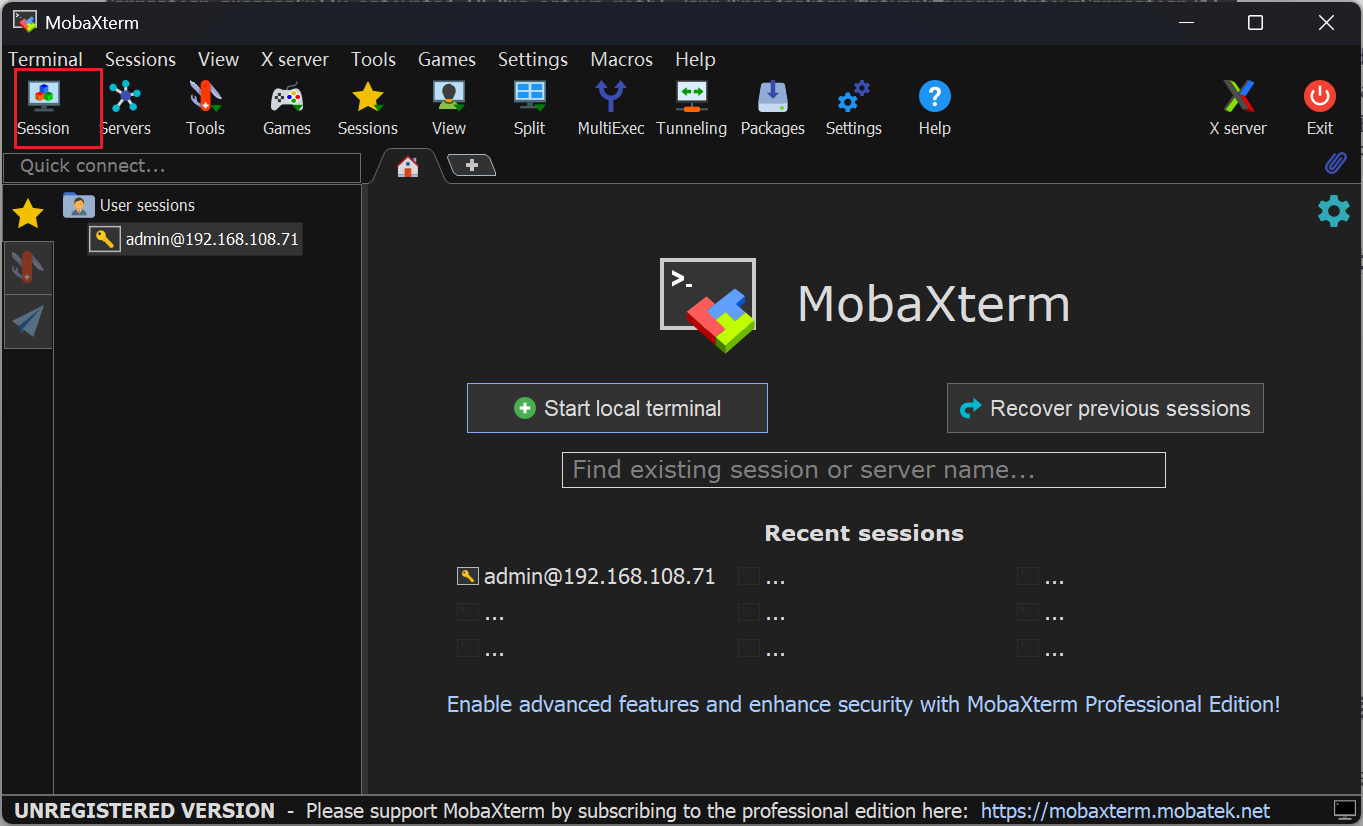The height and width of the screenshot is (826, 1363).
Task: Open the X server menu
Action: click(x=295, y=59)
